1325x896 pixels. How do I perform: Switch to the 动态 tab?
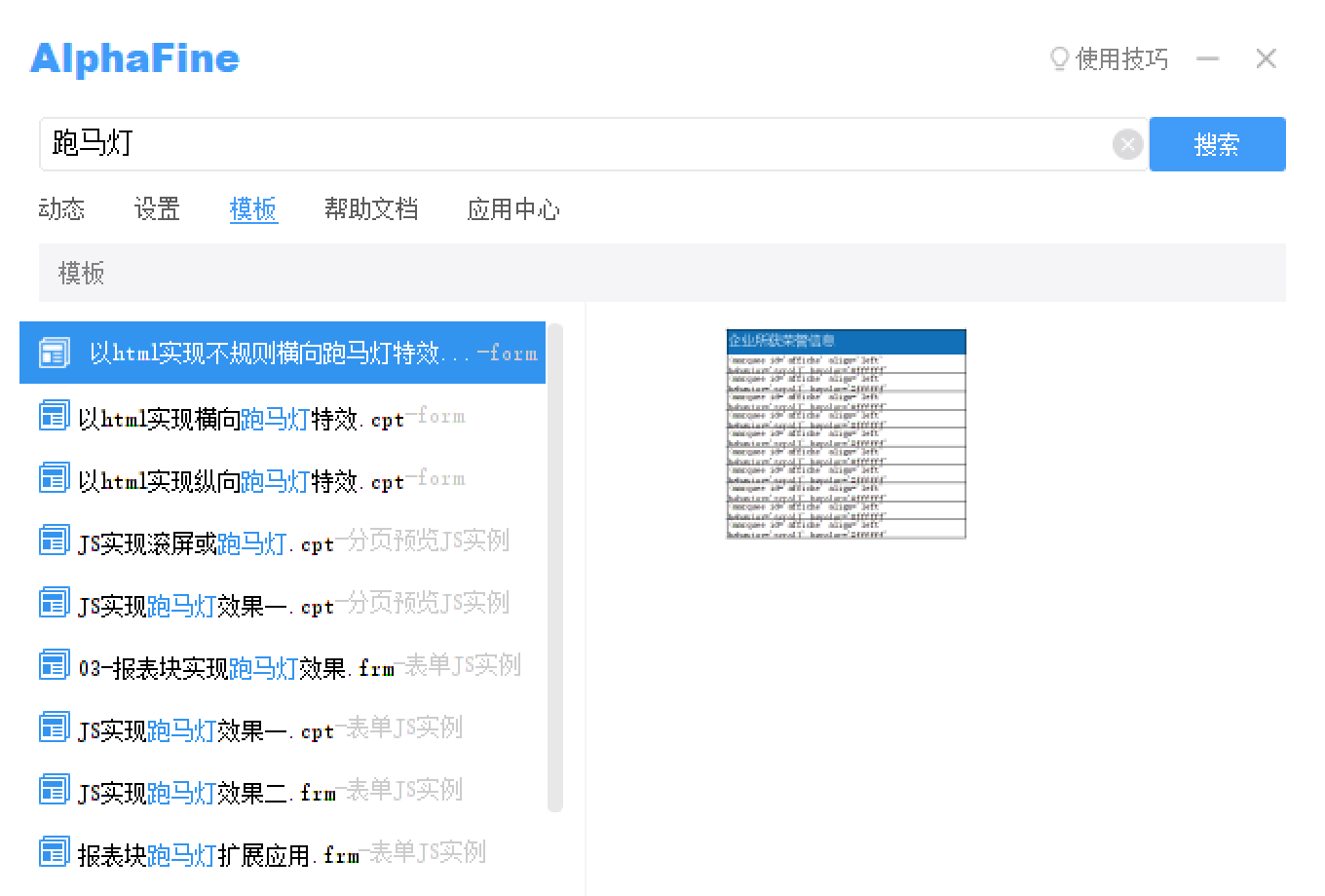[x=61, y=209]
